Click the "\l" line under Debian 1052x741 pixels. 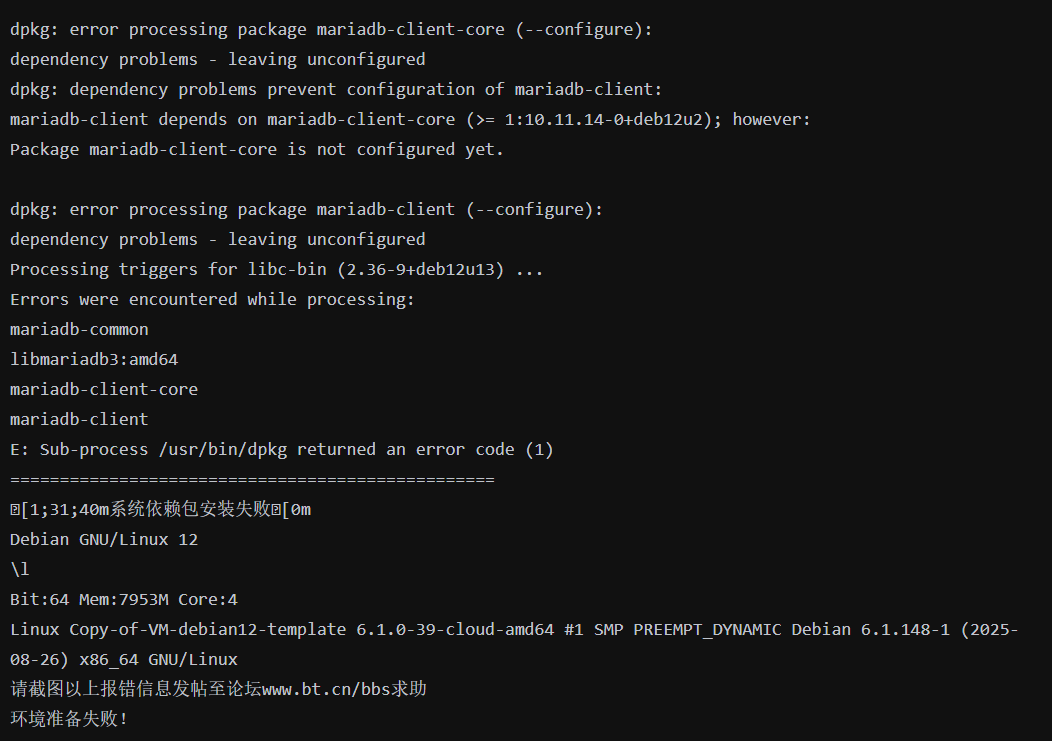20,569
